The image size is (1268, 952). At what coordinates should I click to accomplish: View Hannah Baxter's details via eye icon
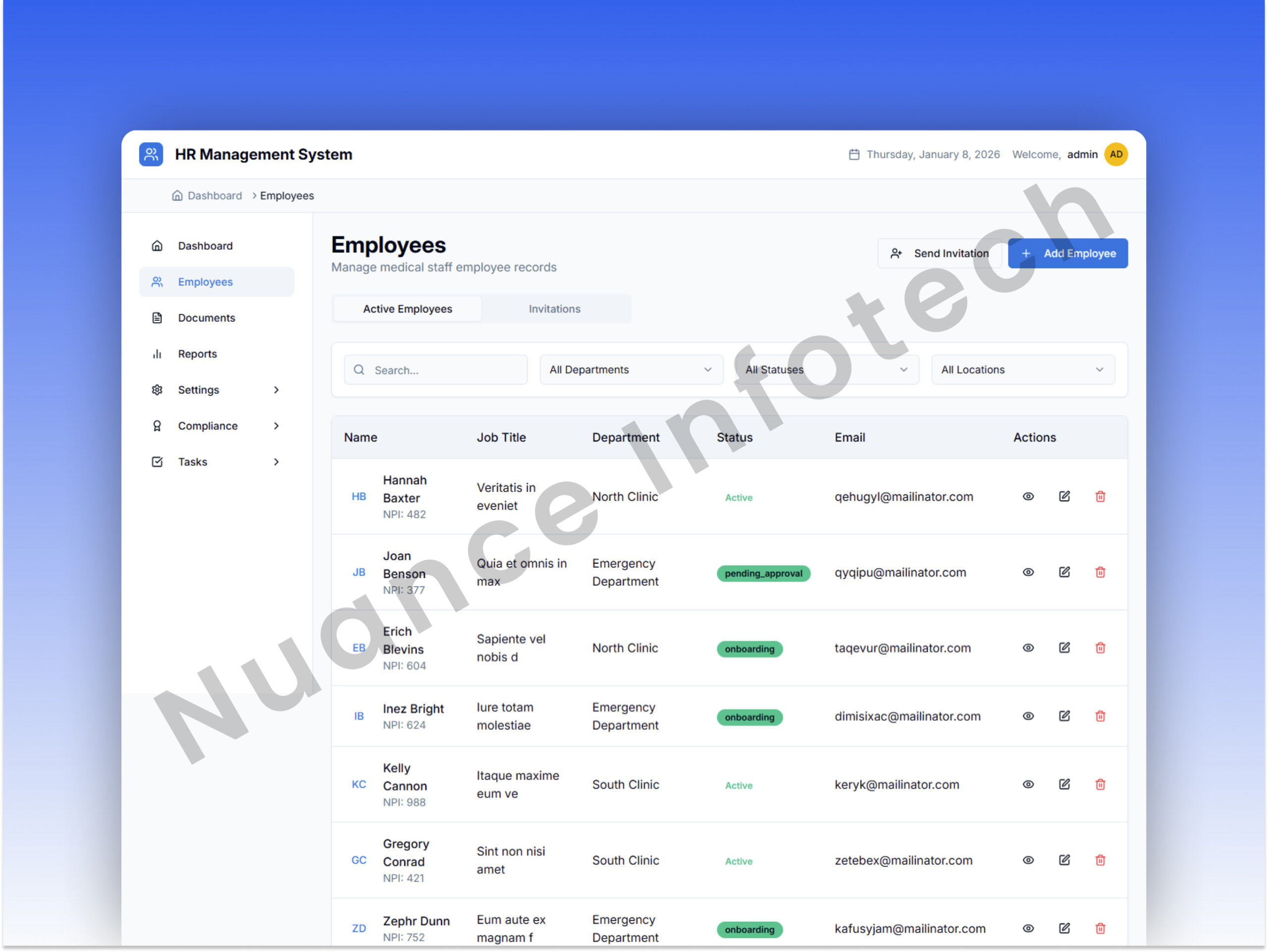point(1028,496)
